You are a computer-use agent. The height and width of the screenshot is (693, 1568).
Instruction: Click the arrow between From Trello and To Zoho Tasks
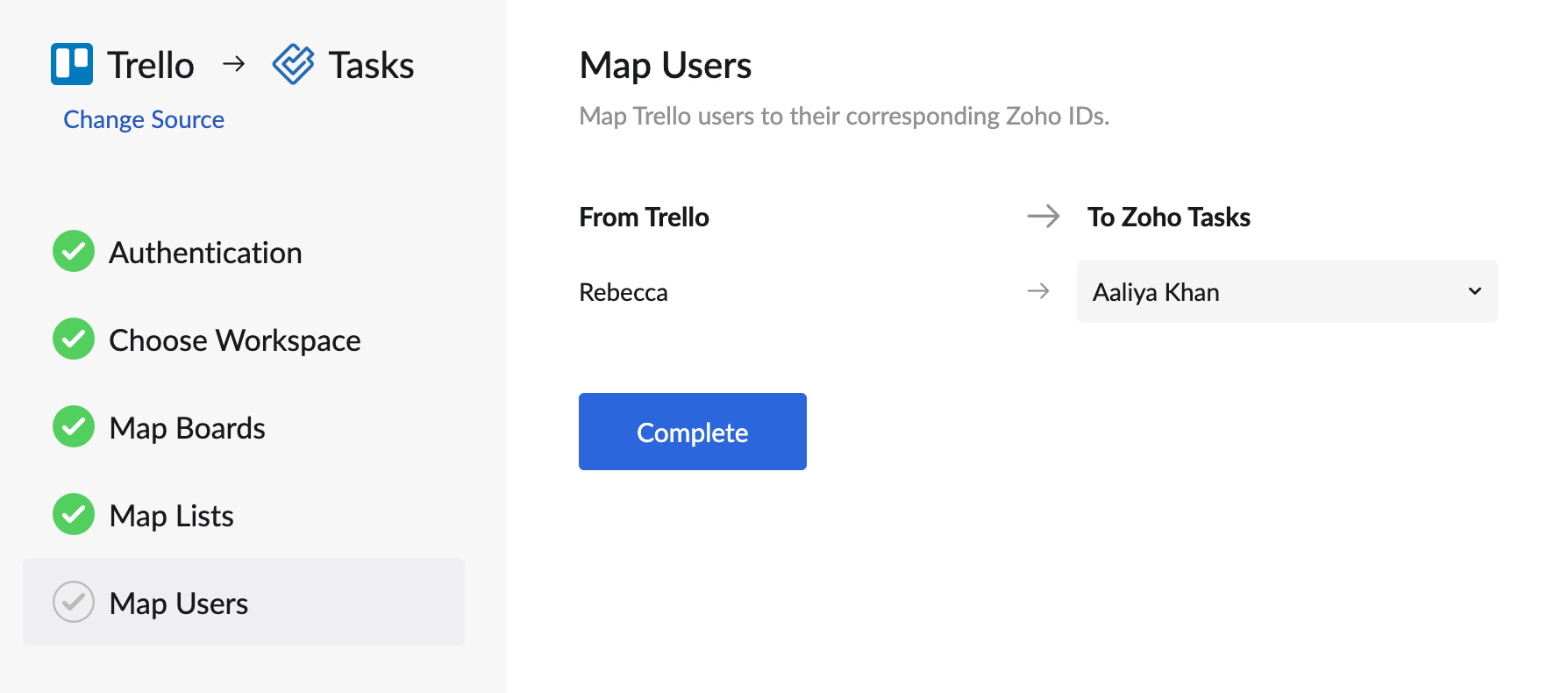(x=1043, y=217)
